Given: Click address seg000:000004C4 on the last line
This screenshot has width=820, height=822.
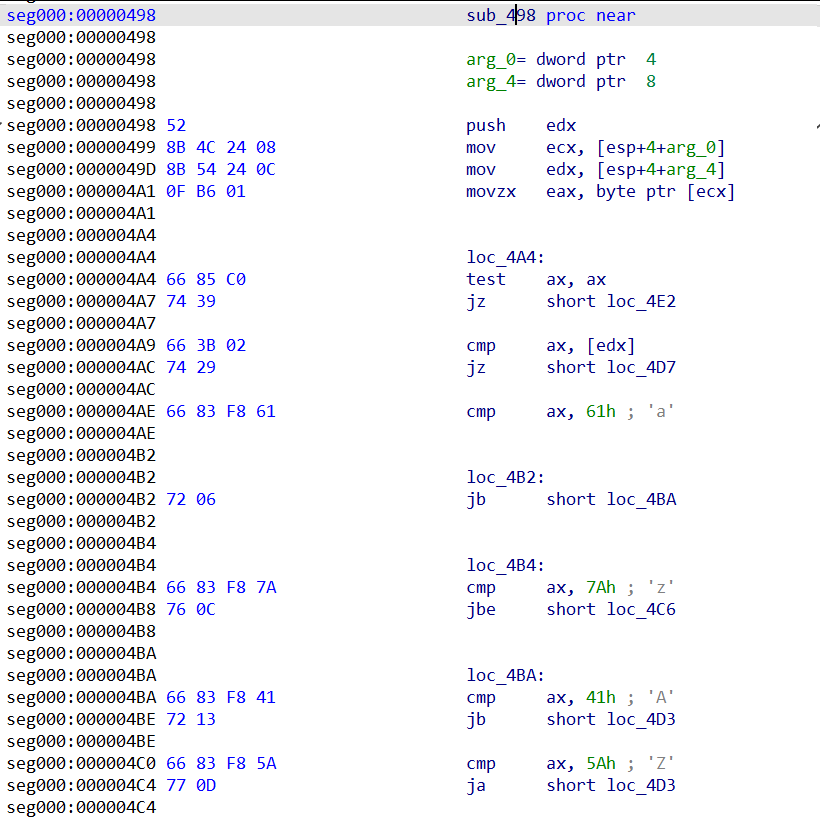Looking at the screenshot, I should (81, 808).
